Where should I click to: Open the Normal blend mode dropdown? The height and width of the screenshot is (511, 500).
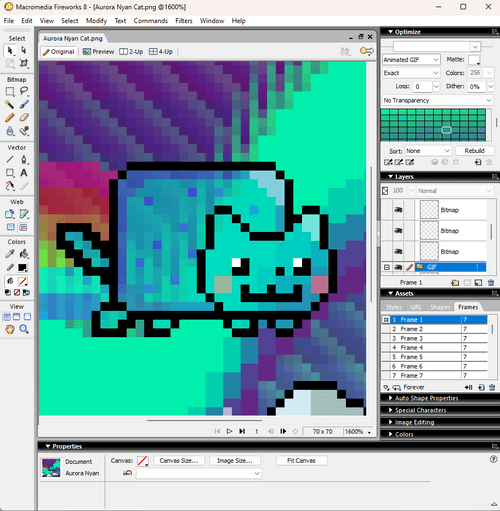[x=489, y=191]
